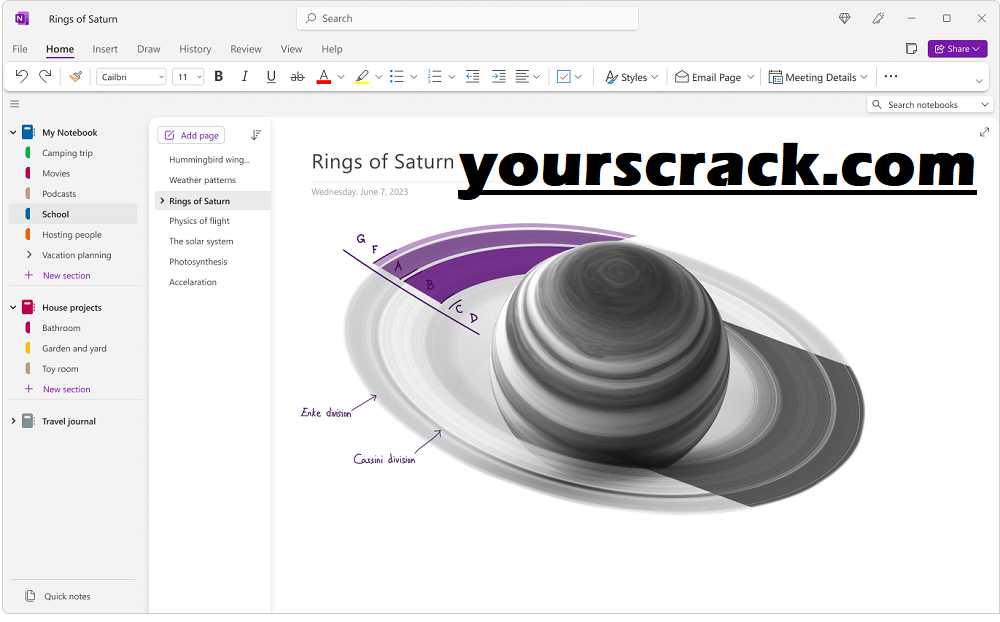Open the Help tab
This screenshot has height=622, width=1000.
coord(332,49)
